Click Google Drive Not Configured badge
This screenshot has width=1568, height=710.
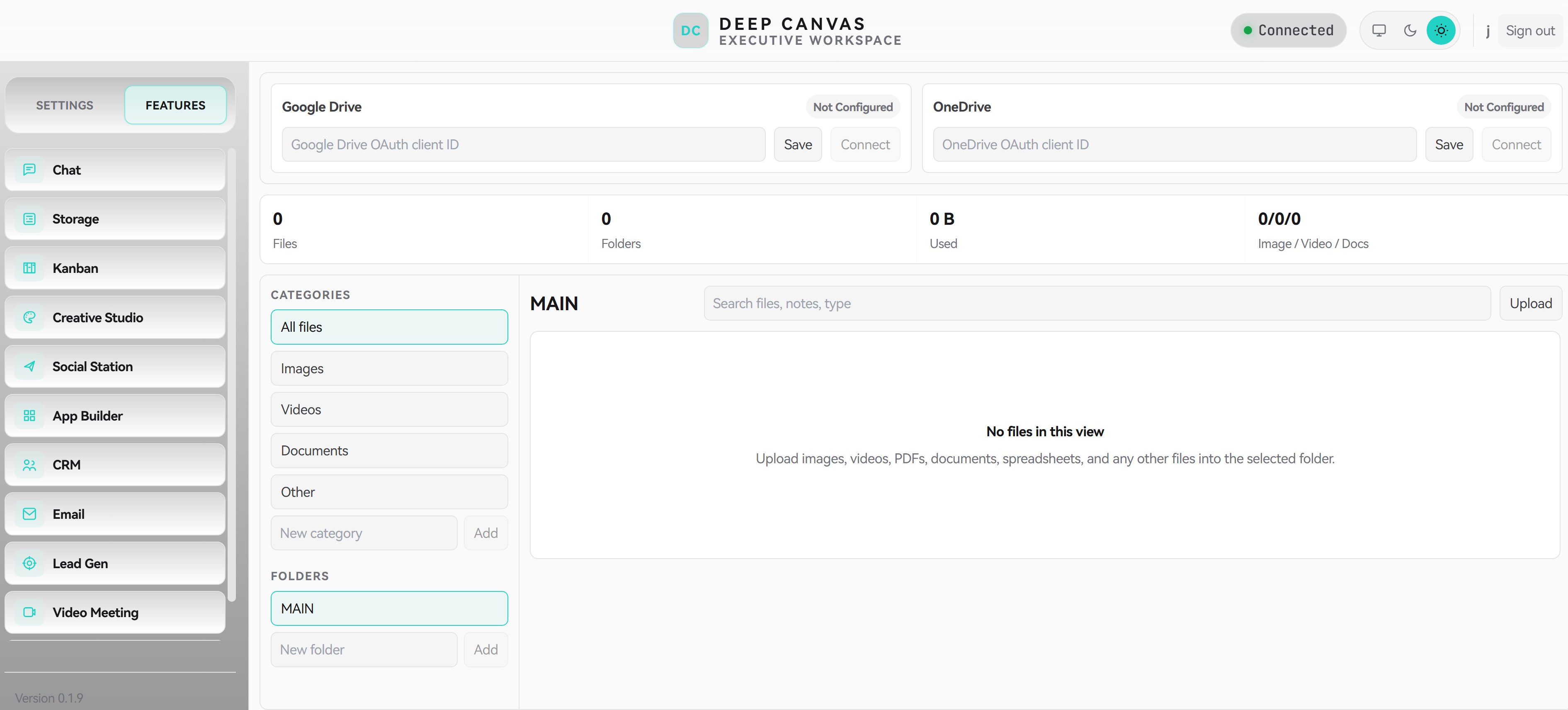853,107
